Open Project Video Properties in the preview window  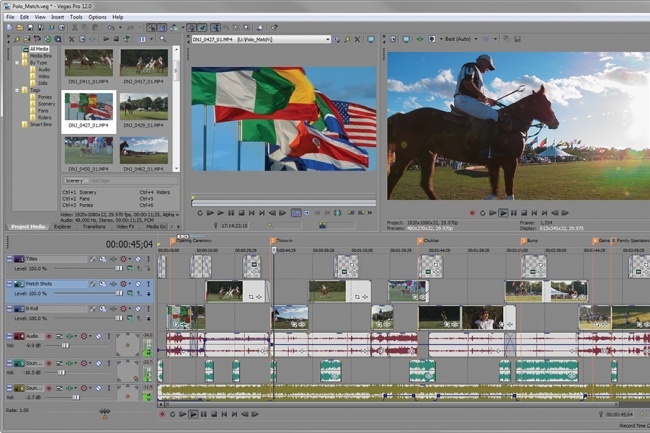pyautogui.click(x=393, y=39)
